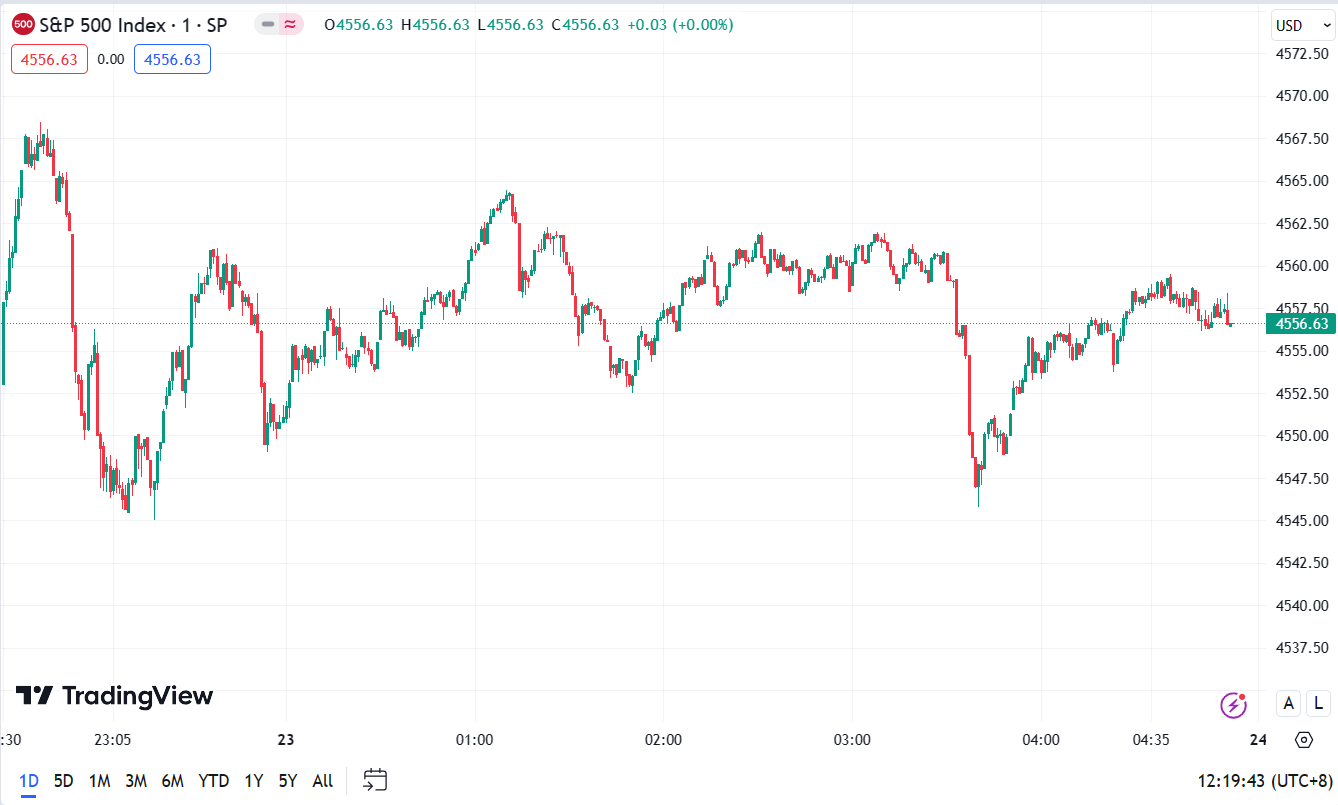
Task: Click the red S&P 500 symbol logo
Action: click(x=23, y=24)
